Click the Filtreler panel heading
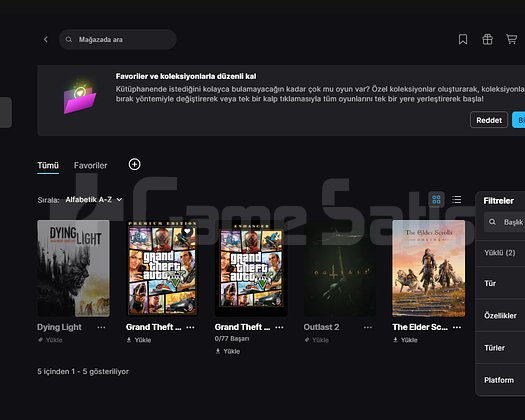525x420 pixels. (499, 201)
